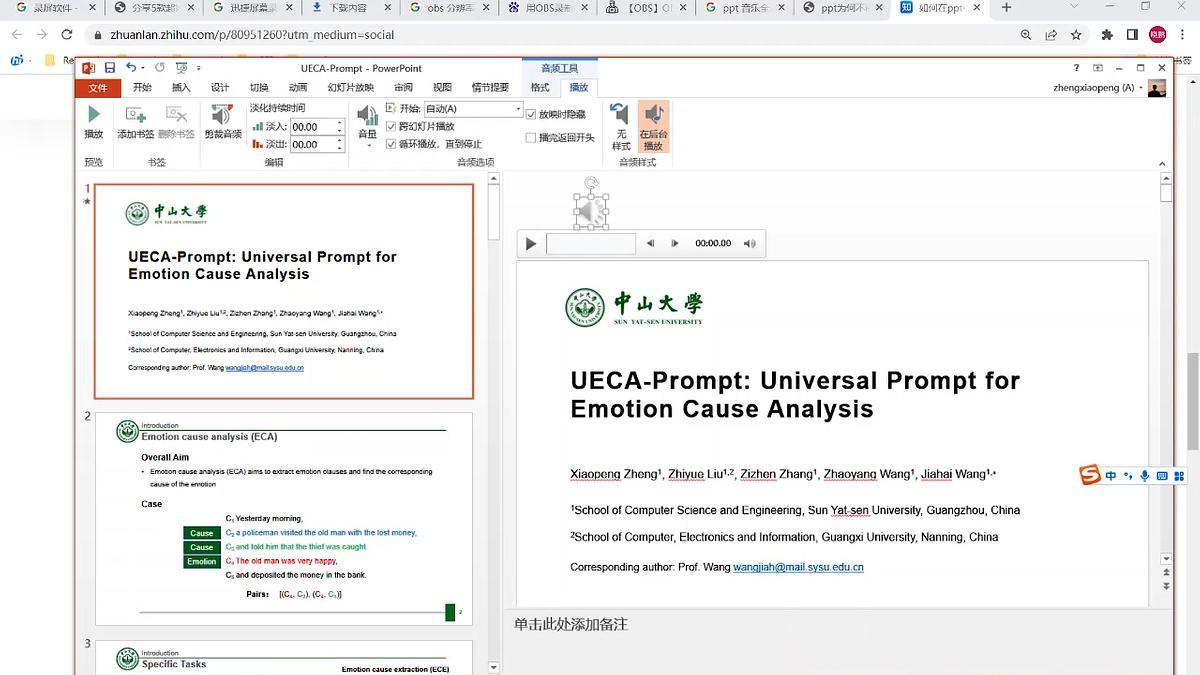
Task: Click the wangjiah@mail.sysu.edu.cn link on main slide
Action: point(798,567)
